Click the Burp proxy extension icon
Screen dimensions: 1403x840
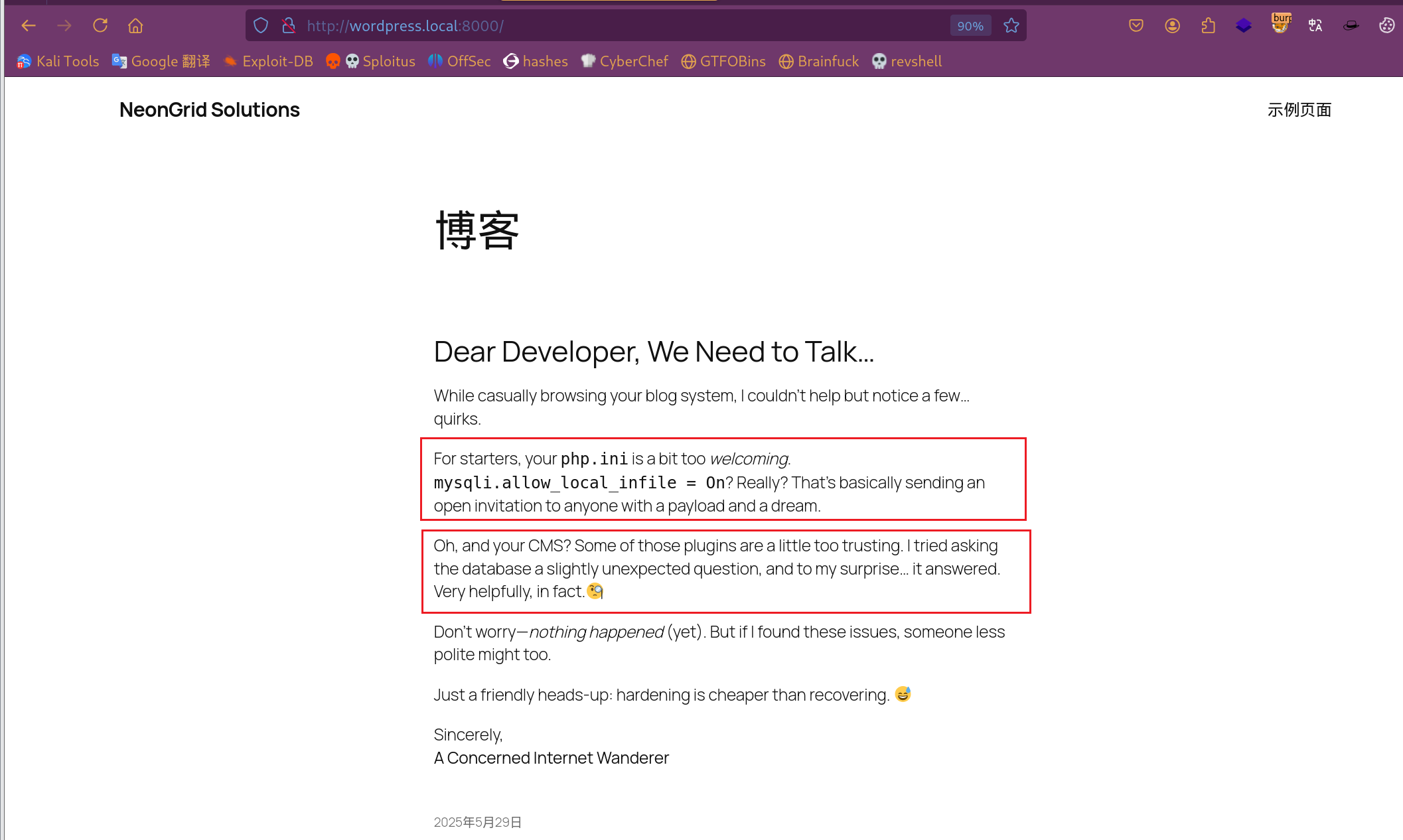(x=1280, y=24)
